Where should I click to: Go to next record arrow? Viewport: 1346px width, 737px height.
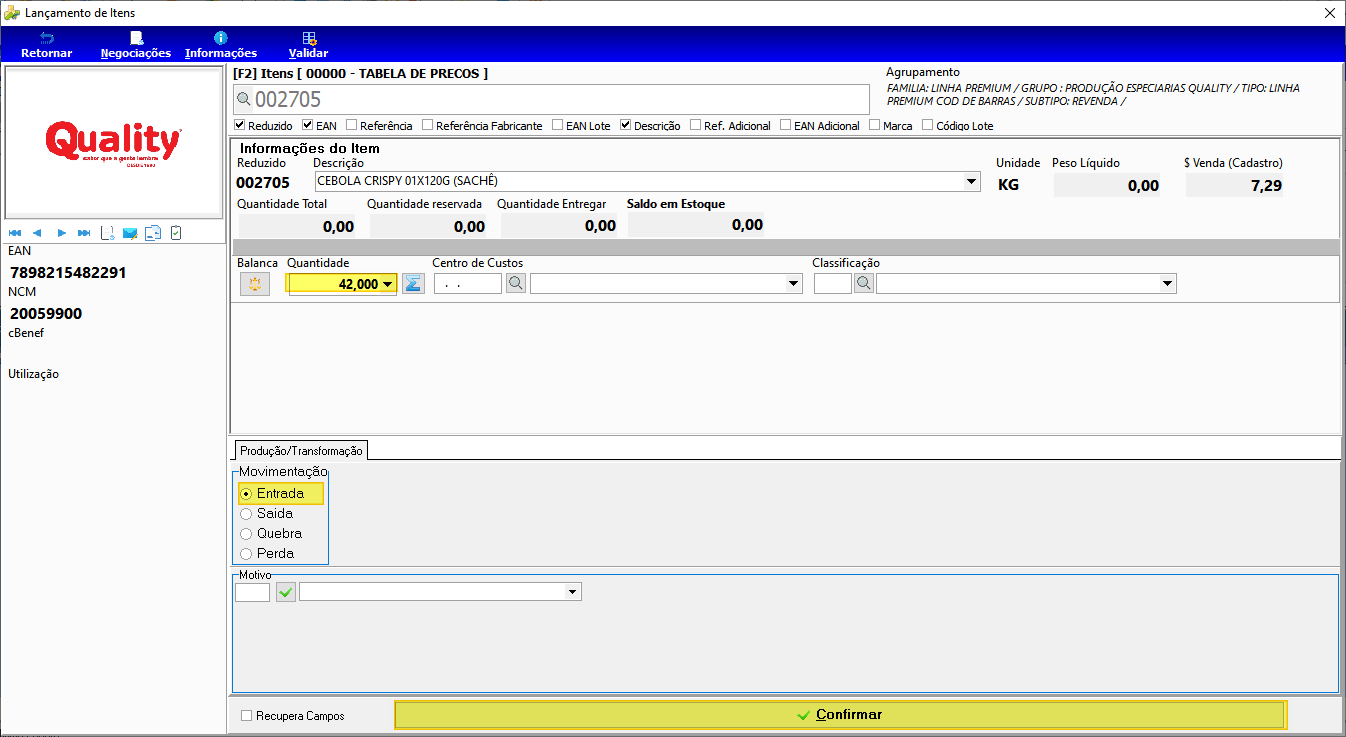[61, 233]
